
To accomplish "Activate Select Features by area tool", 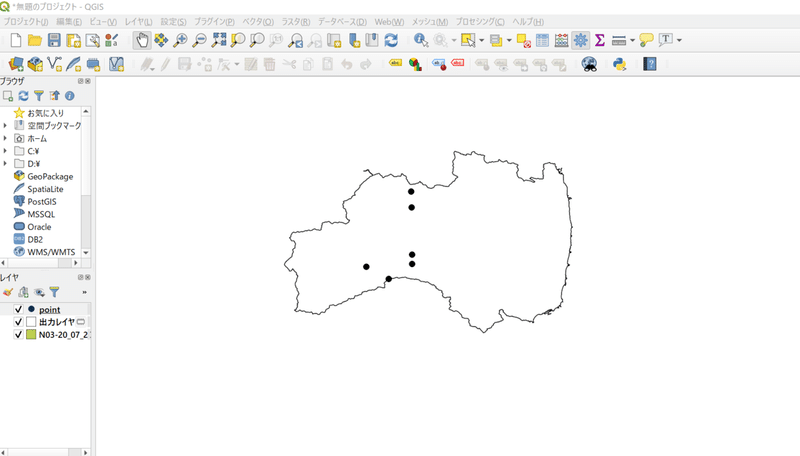I will (468, 40).
